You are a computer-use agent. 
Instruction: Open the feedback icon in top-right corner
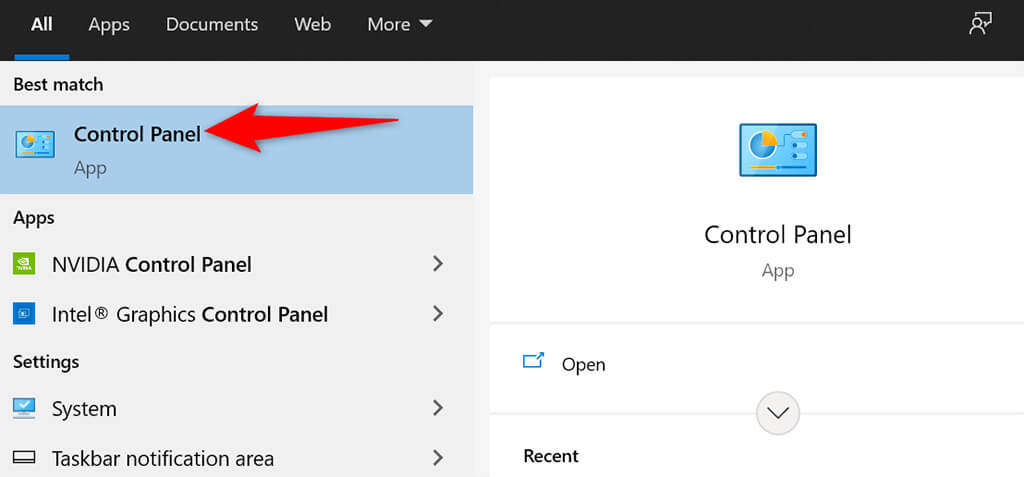tap(980, 24)
